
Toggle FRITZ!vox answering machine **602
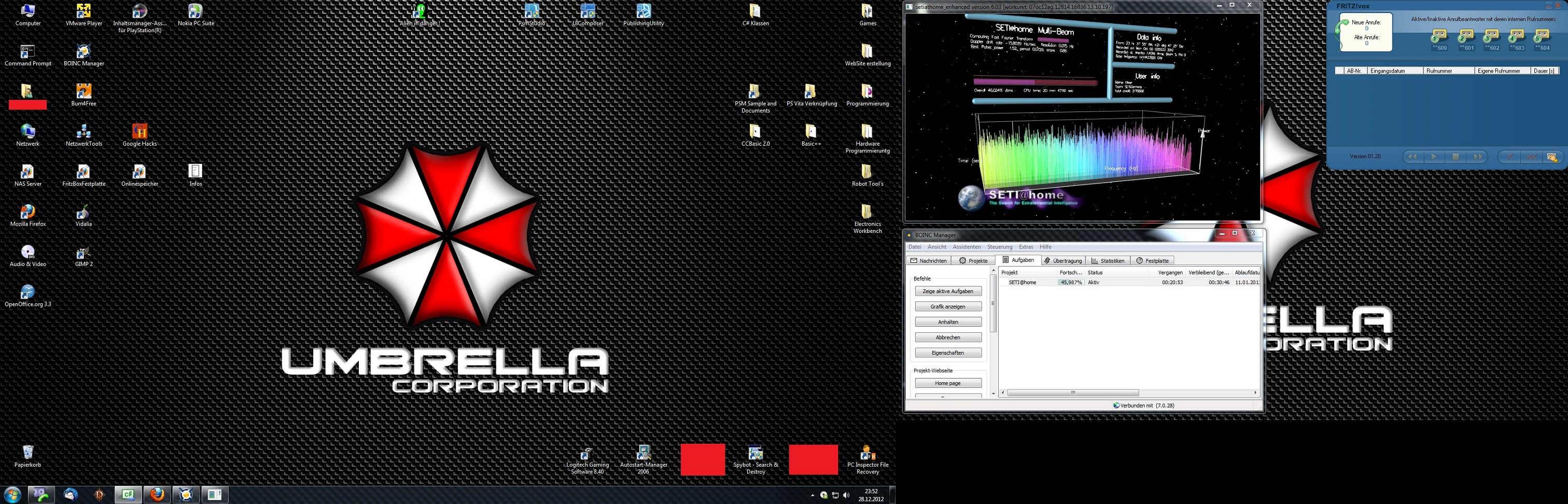click(x=1491, y=39)
